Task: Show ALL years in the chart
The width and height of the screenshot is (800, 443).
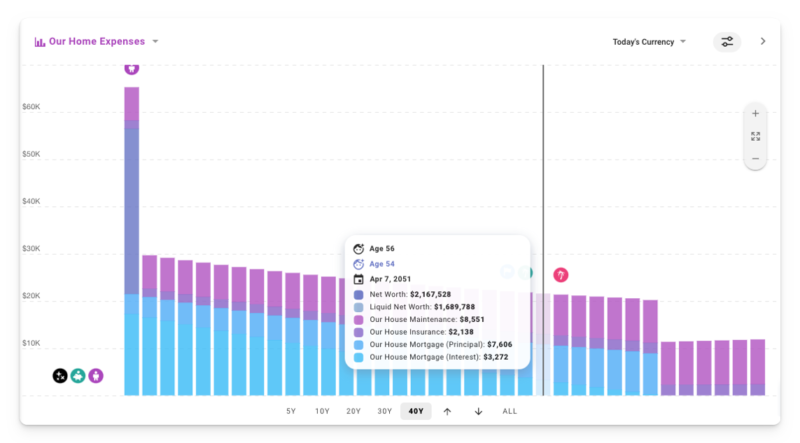Action: point(509,411)
